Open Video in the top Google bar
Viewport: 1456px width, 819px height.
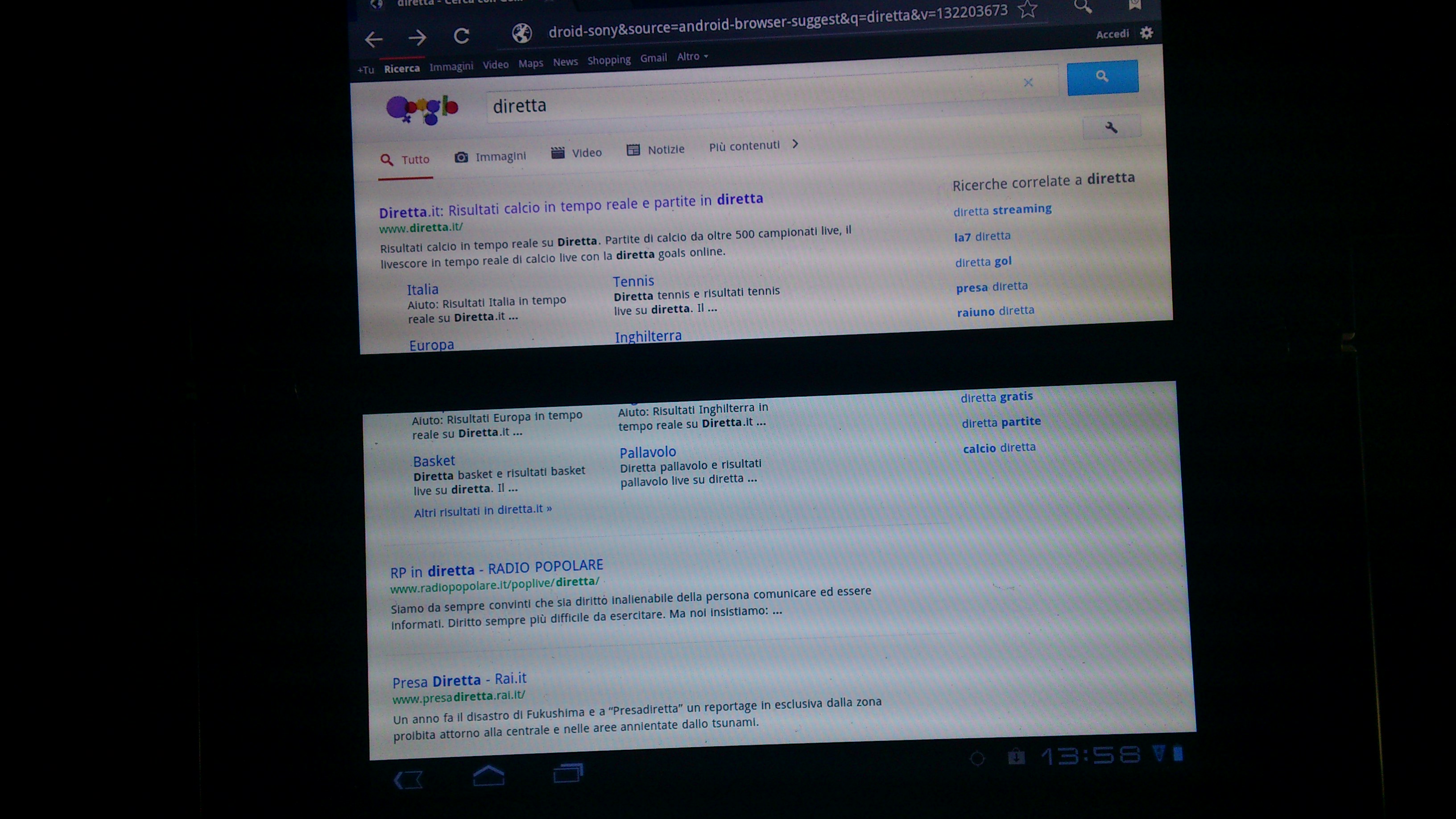click(496, 65)
